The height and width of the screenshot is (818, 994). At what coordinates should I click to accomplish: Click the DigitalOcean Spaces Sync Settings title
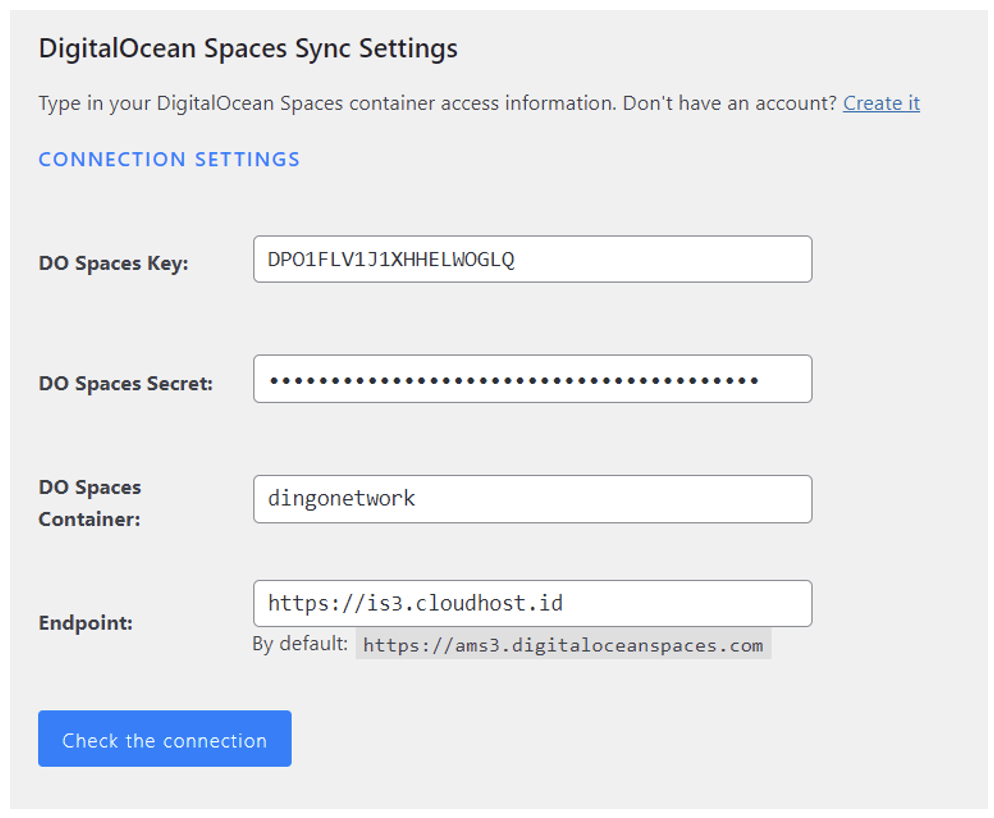coord(247,48)
